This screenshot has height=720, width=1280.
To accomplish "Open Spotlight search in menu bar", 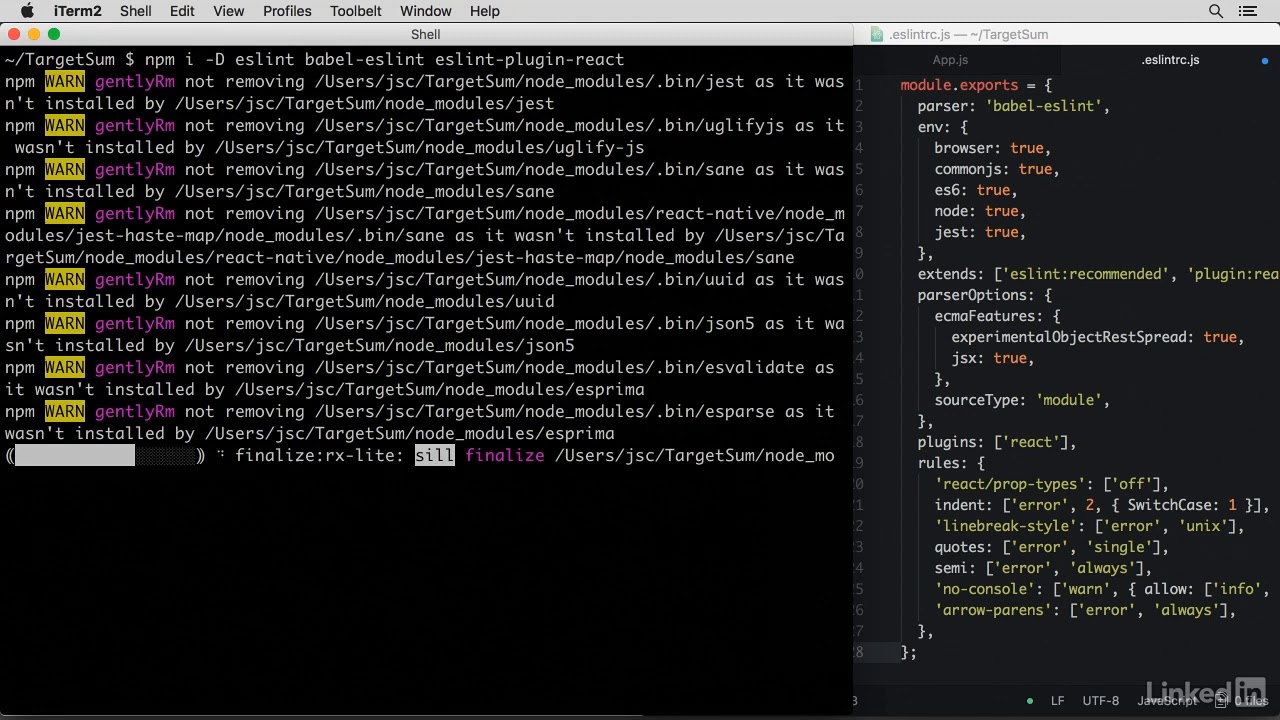I will tap(1216, 11).
